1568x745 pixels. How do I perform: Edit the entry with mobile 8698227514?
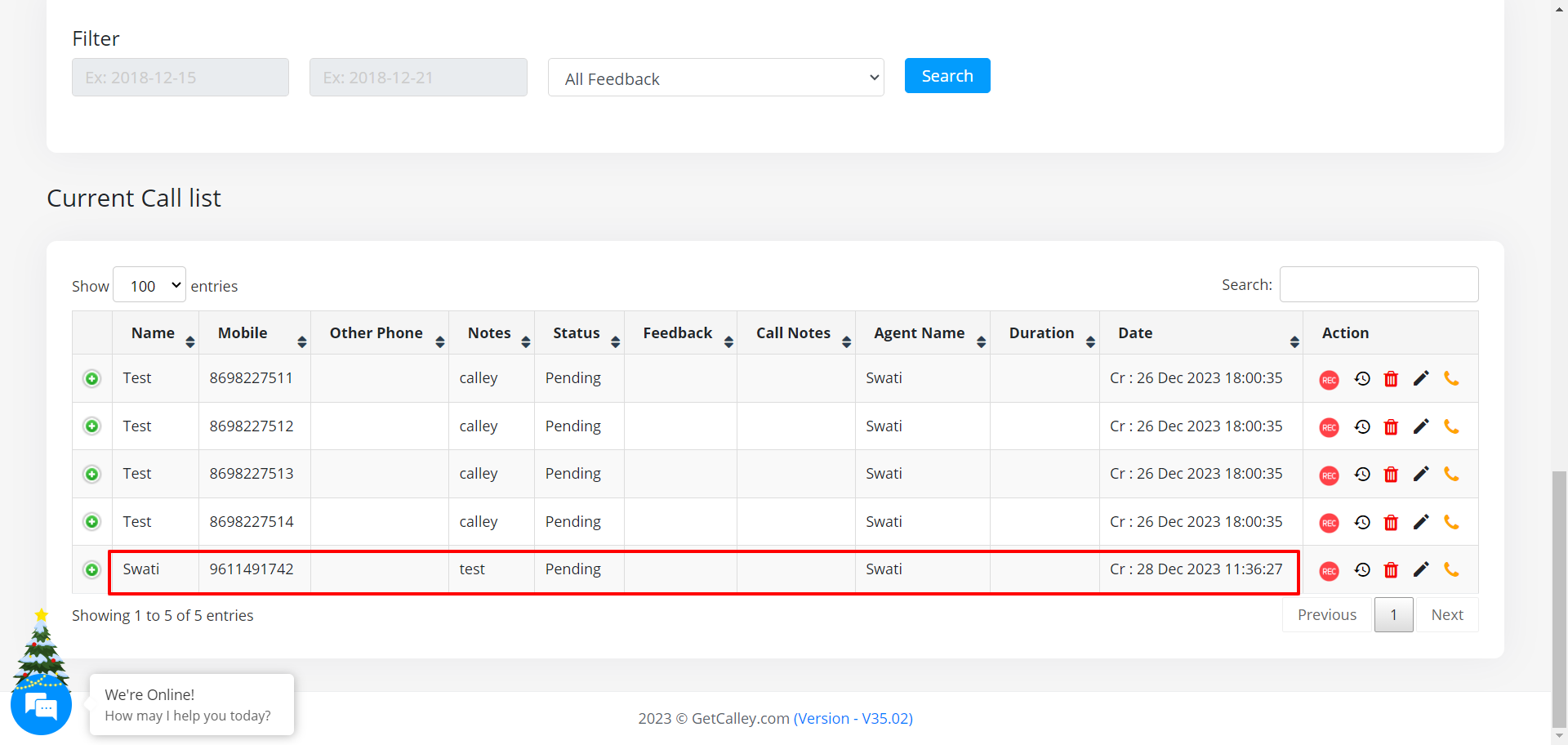(1421, 522)
